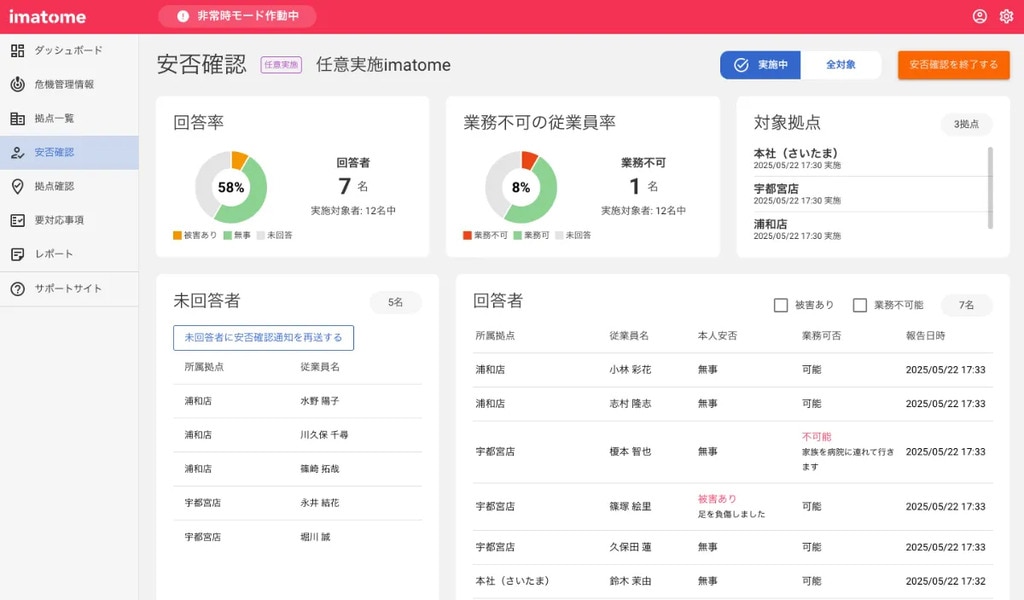Open the crisis management info icon
1024x600 pixels.
pyautogui.click(x=17, y=84)
